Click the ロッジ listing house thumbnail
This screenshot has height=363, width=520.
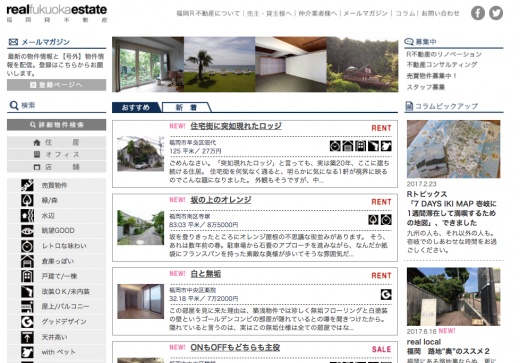point(141,154)
